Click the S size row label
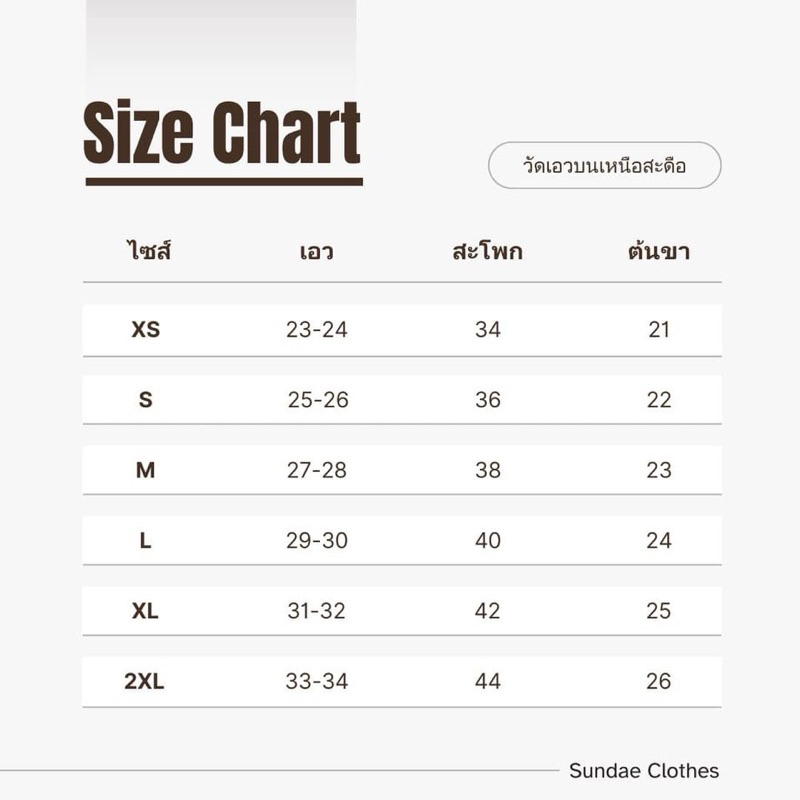This screenshot has width=800, height=800. coord(146,400)
